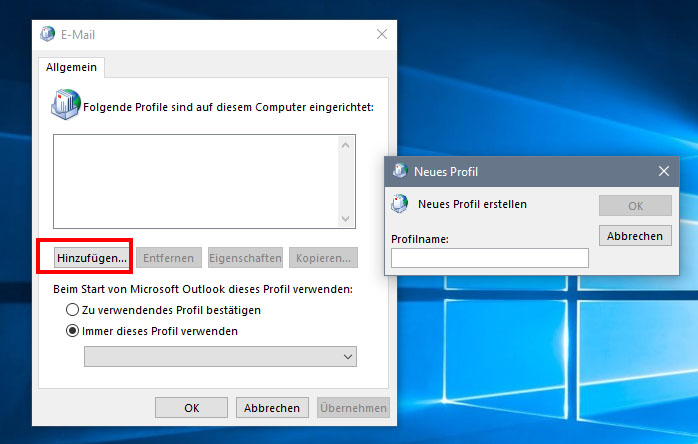698x444 pixels.
Task: Open Eigenschaften for the profile
Action: (245, 258)
